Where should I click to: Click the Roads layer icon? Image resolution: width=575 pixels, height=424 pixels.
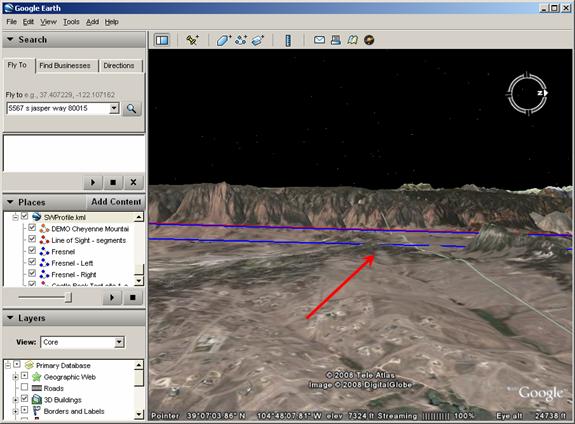pos(37,388)
